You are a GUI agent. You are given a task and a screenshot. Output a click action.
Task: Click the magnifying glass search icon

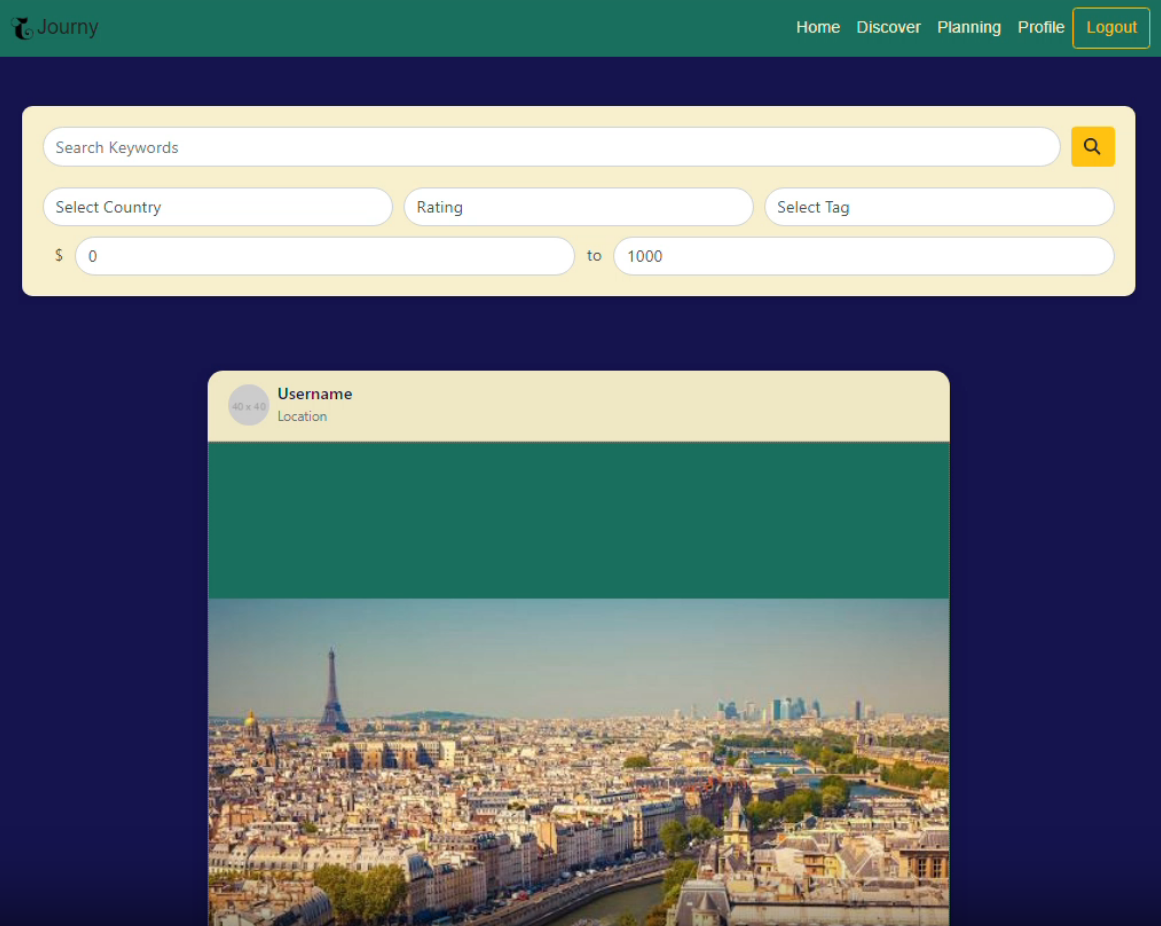[x=1092, y=146]
